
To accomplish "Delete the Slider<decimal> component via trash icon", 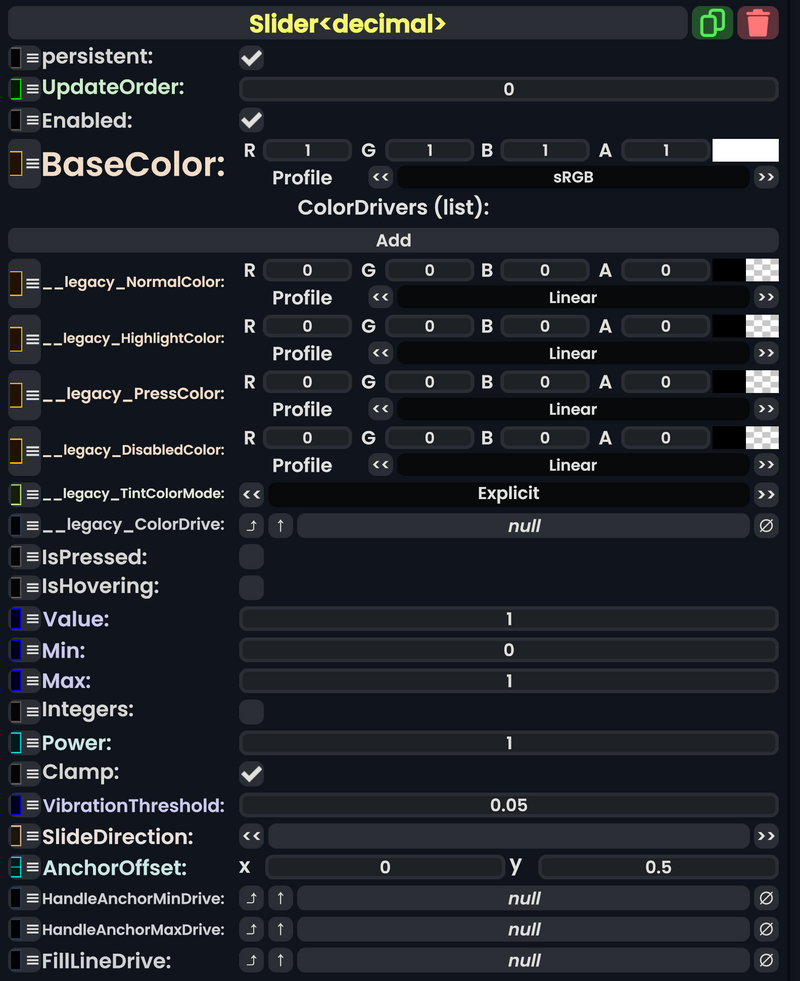I will [x=757, y=22].
